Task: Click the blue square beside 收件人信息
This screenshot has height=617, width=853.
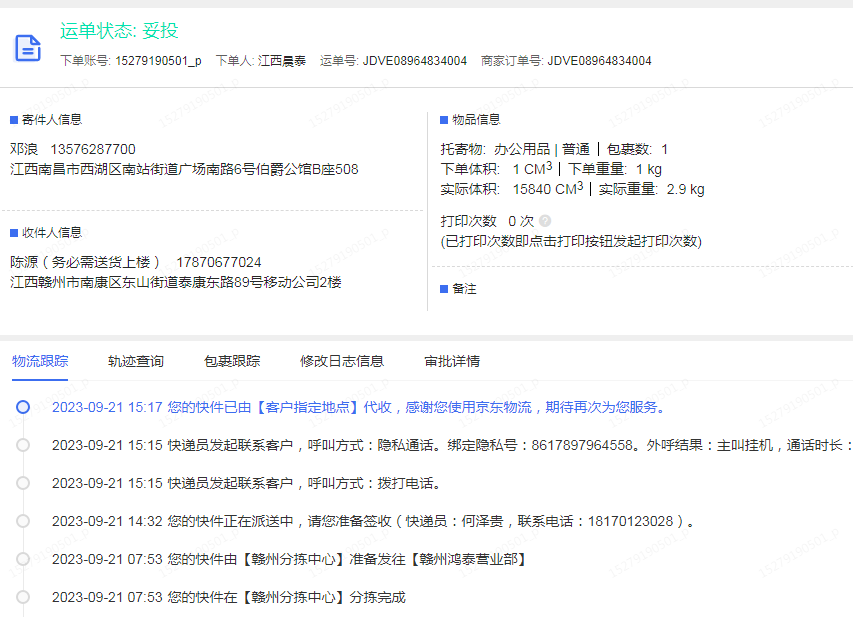Action: (x=14, y=233)
